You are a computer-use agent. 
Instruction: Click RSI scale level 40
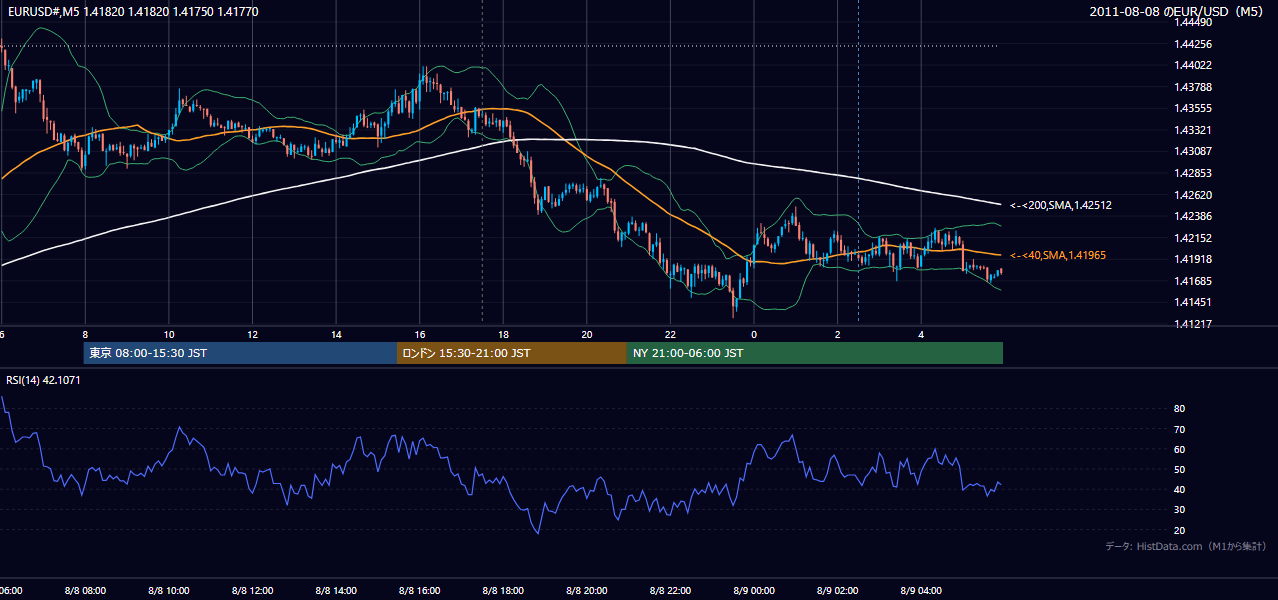[1180, 489]
